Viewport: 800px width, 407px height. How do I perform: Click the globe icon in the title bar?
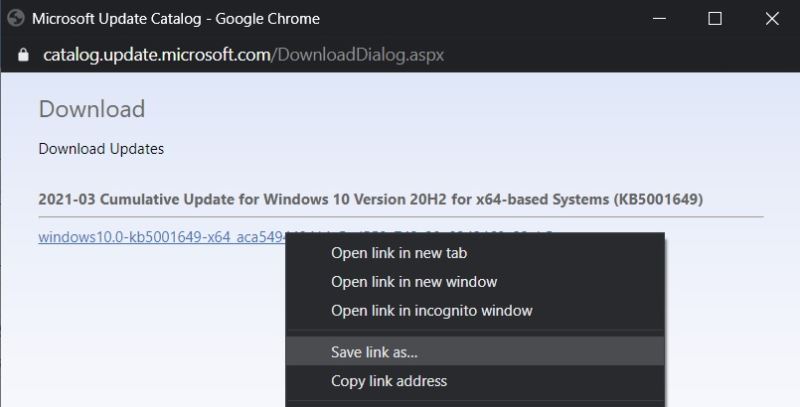pos(16,19)
